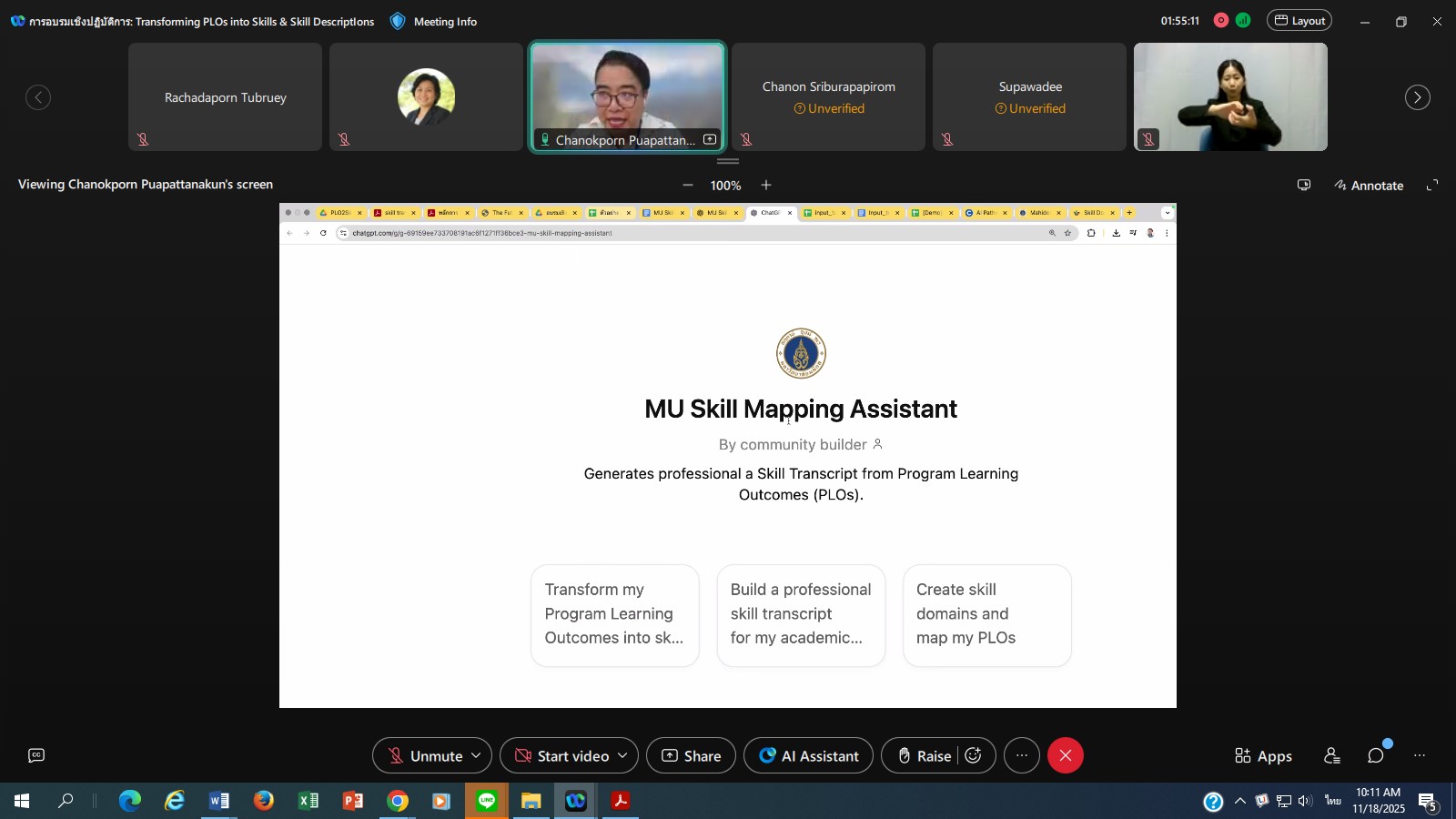Open the chat panel icon
Screen dimensions: 1456x819
pos(1375,755)
